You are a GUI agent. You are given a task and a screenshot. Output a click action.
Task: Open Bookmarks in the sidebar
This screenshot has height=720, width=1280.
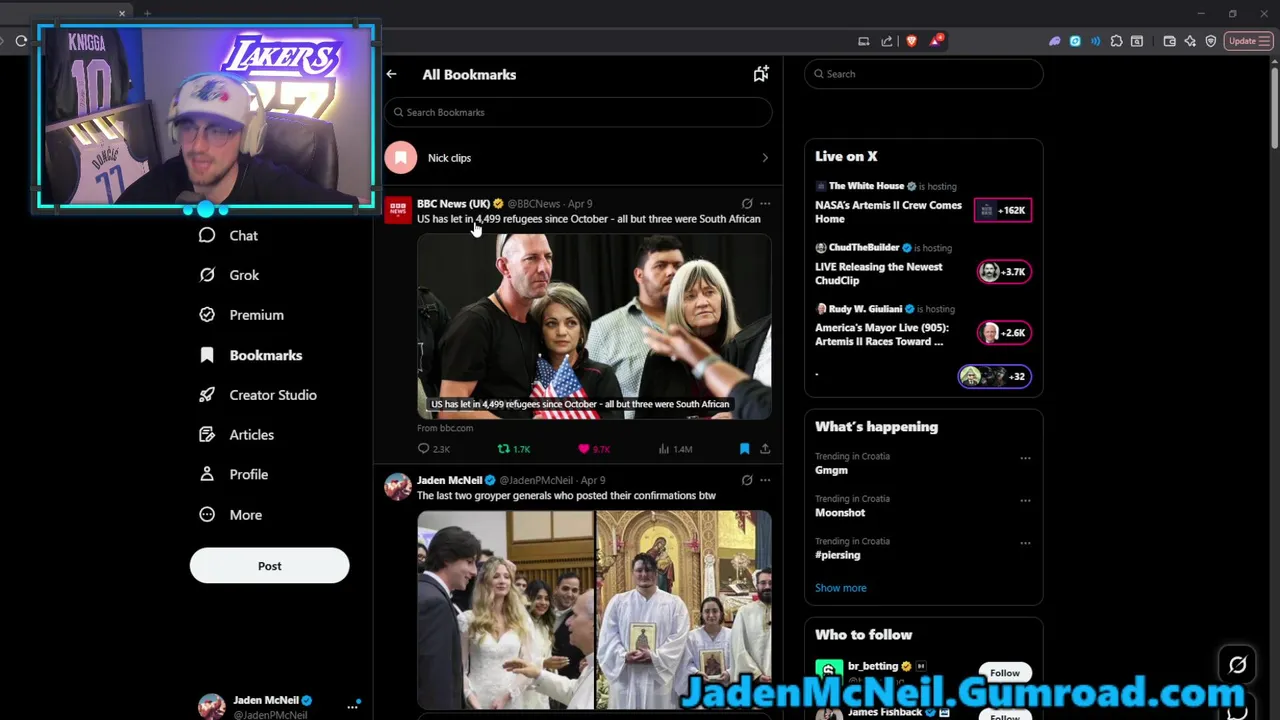tap(250, 355)
